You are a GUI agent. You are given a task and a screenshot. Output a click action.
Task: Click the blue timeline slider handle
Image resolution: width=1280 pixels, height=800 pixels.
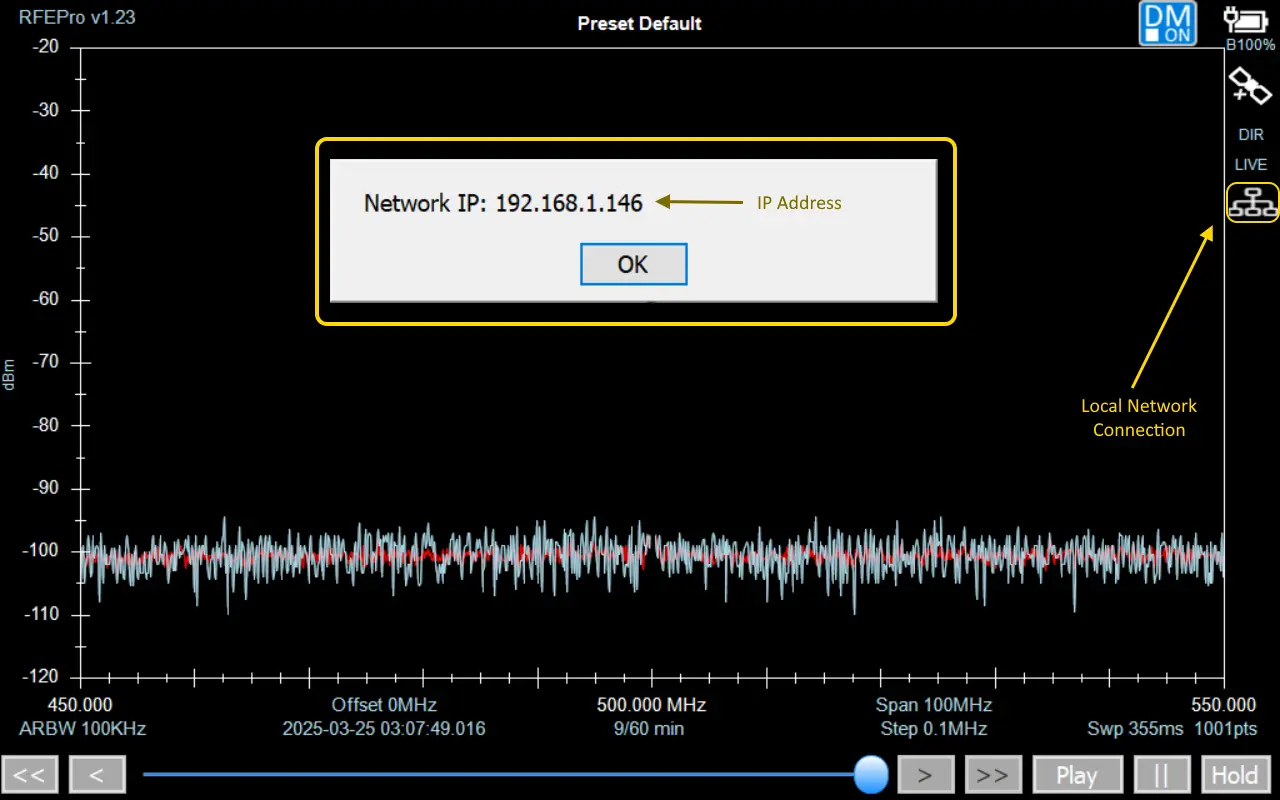pyautogui.click(x=871, y=774)
